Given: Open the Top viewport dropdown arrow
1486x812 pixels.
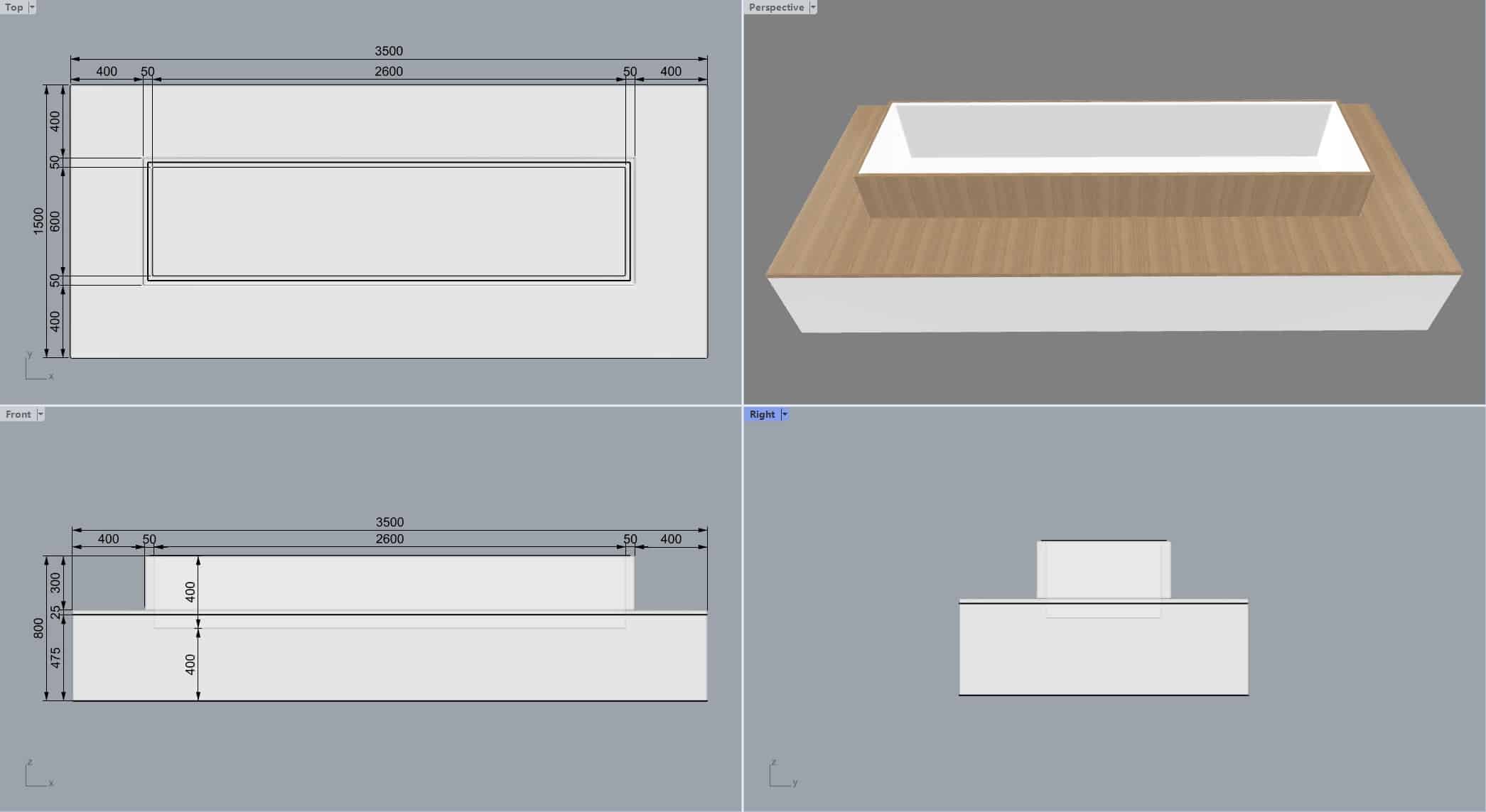Looking at the screenshot, I should tap(32, 7).
